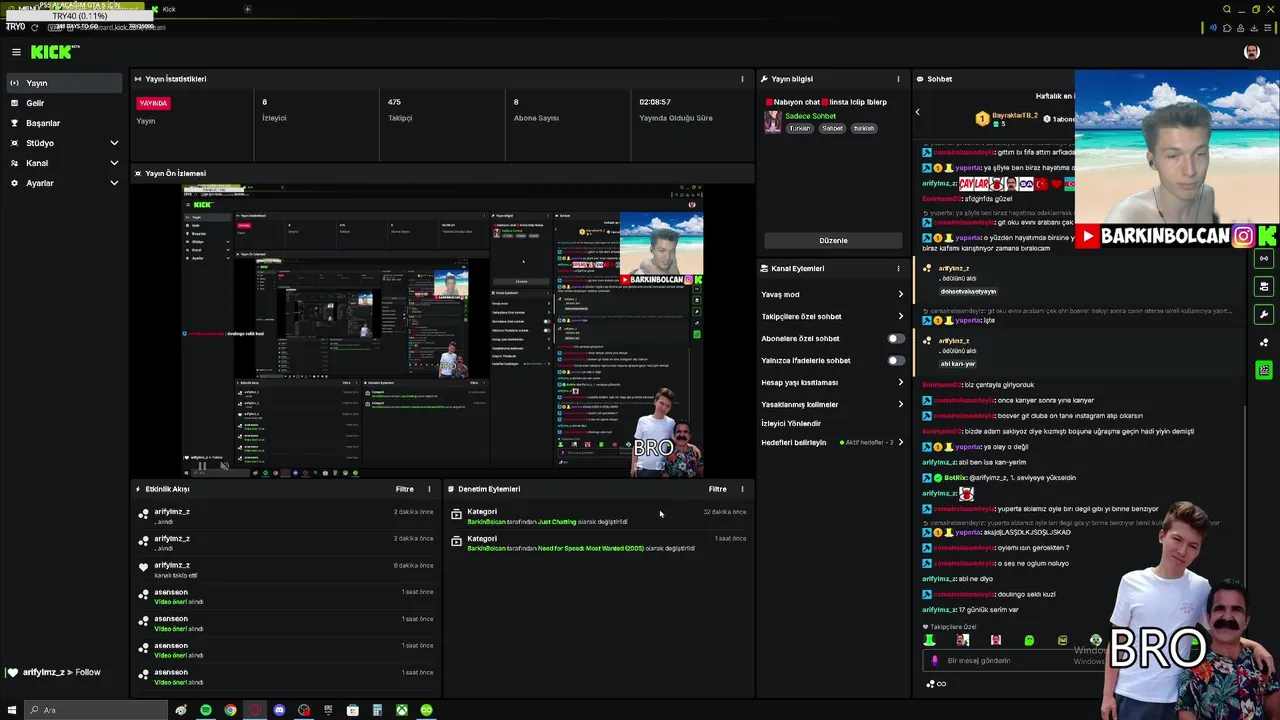Click Need for Speed: Most Wanted link
Image resolution: width=1280 pixels, height=720 pixels.
[591, 549]
